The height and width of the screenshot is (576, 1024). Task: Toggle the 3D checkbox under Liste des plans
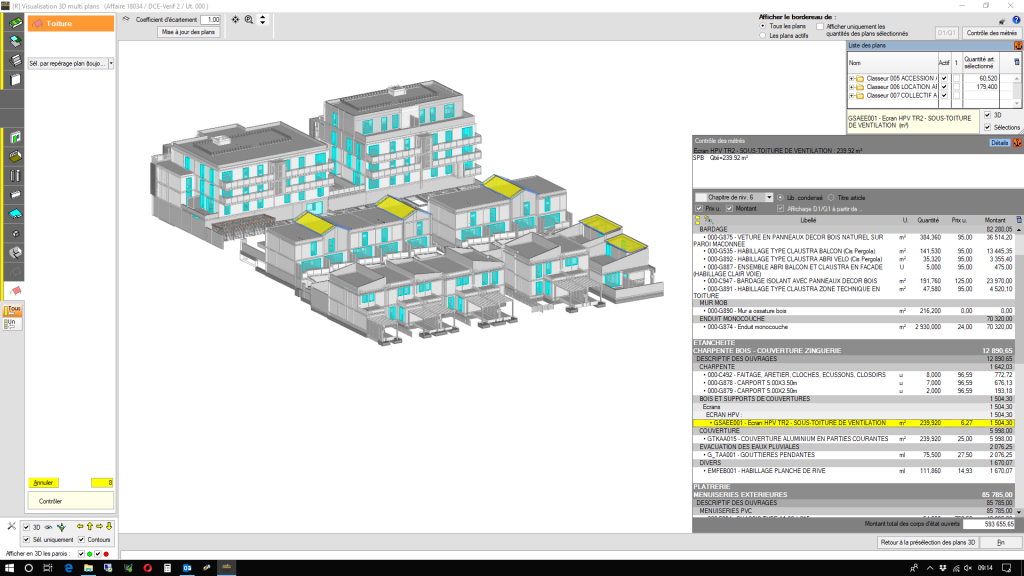click(x=987, y=115)
